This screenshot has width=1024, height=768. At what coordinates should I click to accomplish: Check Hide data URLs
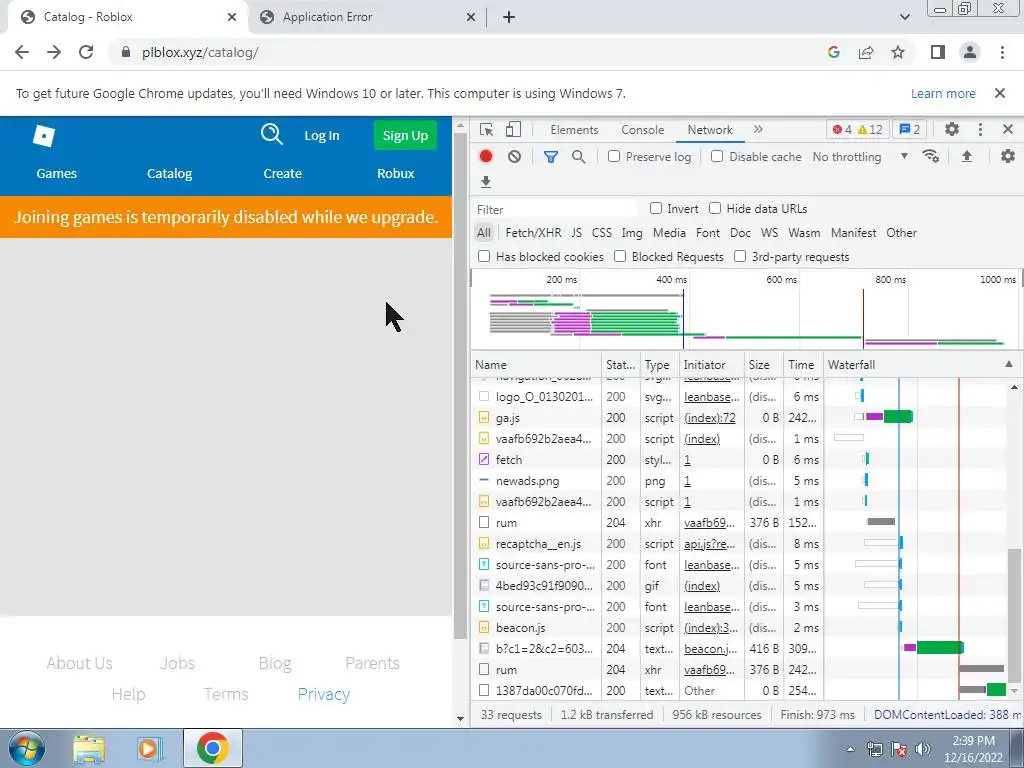[x=715, y=208]
